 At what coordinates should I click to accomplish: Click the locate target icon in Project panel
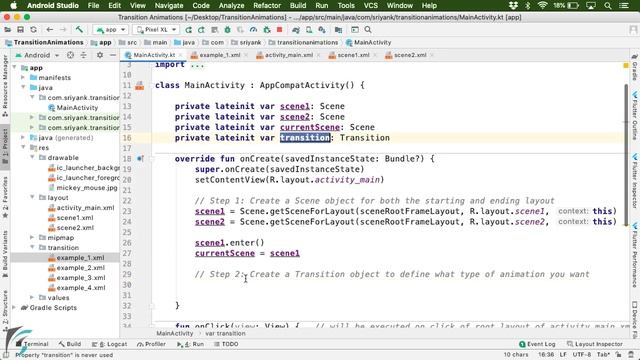coord(70,55)
